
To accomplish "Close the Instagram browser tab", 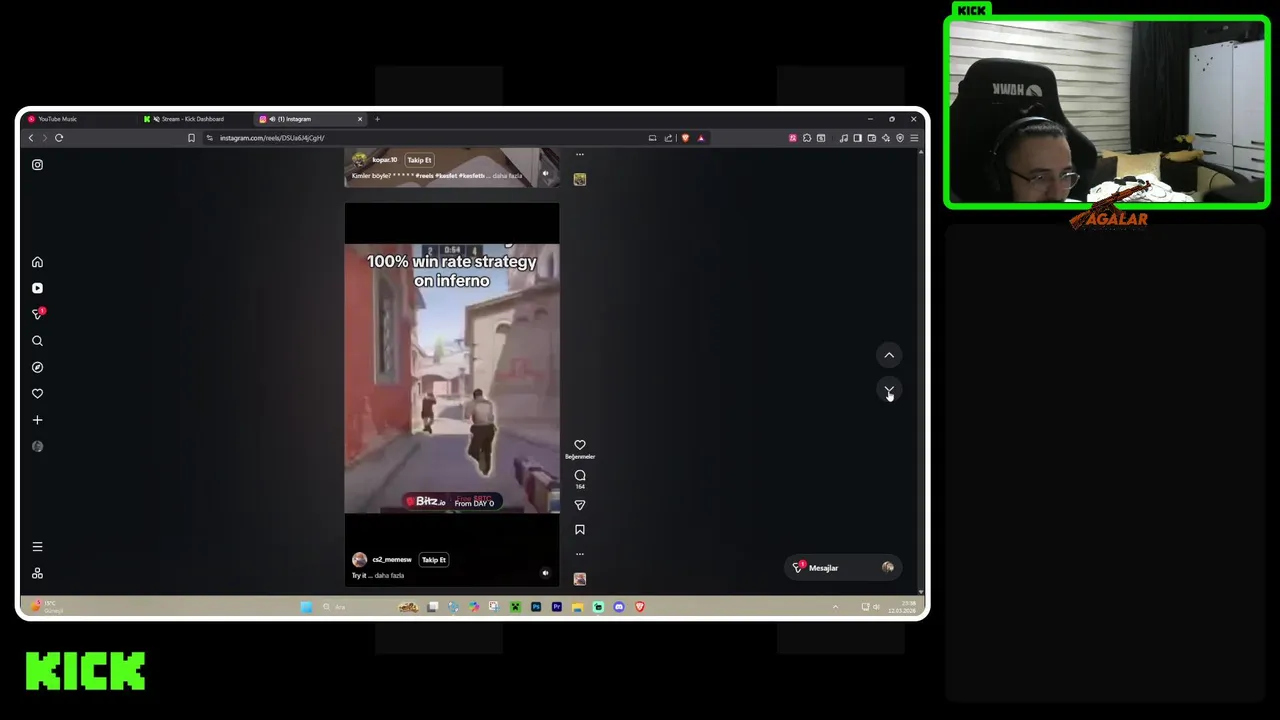I will (360, 119).
